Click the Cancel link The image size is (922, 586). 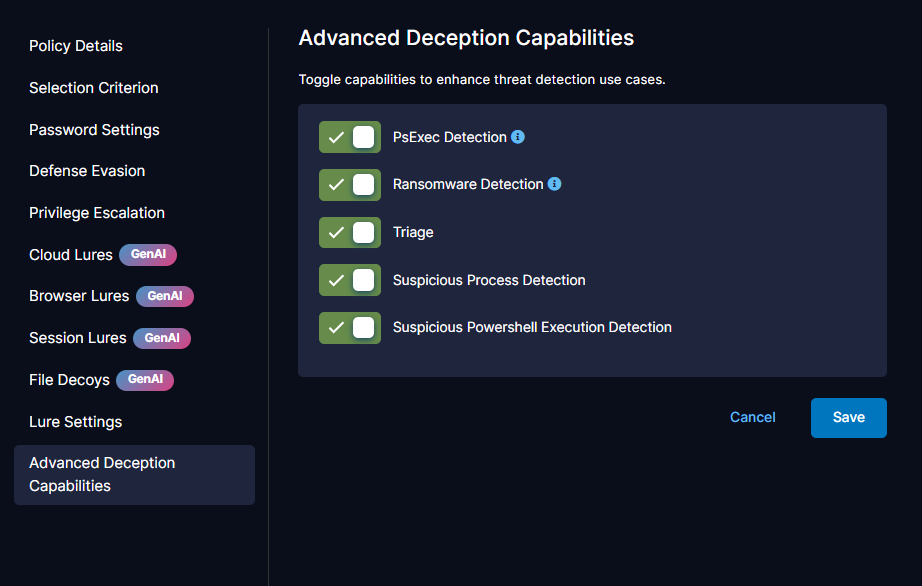752,417
